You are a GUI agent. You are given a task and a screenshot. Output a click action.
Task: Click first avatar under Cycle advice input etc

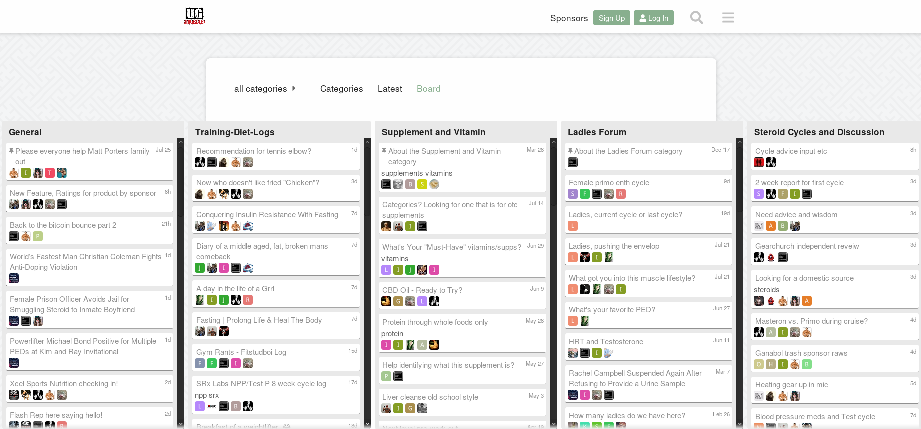(759, 162)
